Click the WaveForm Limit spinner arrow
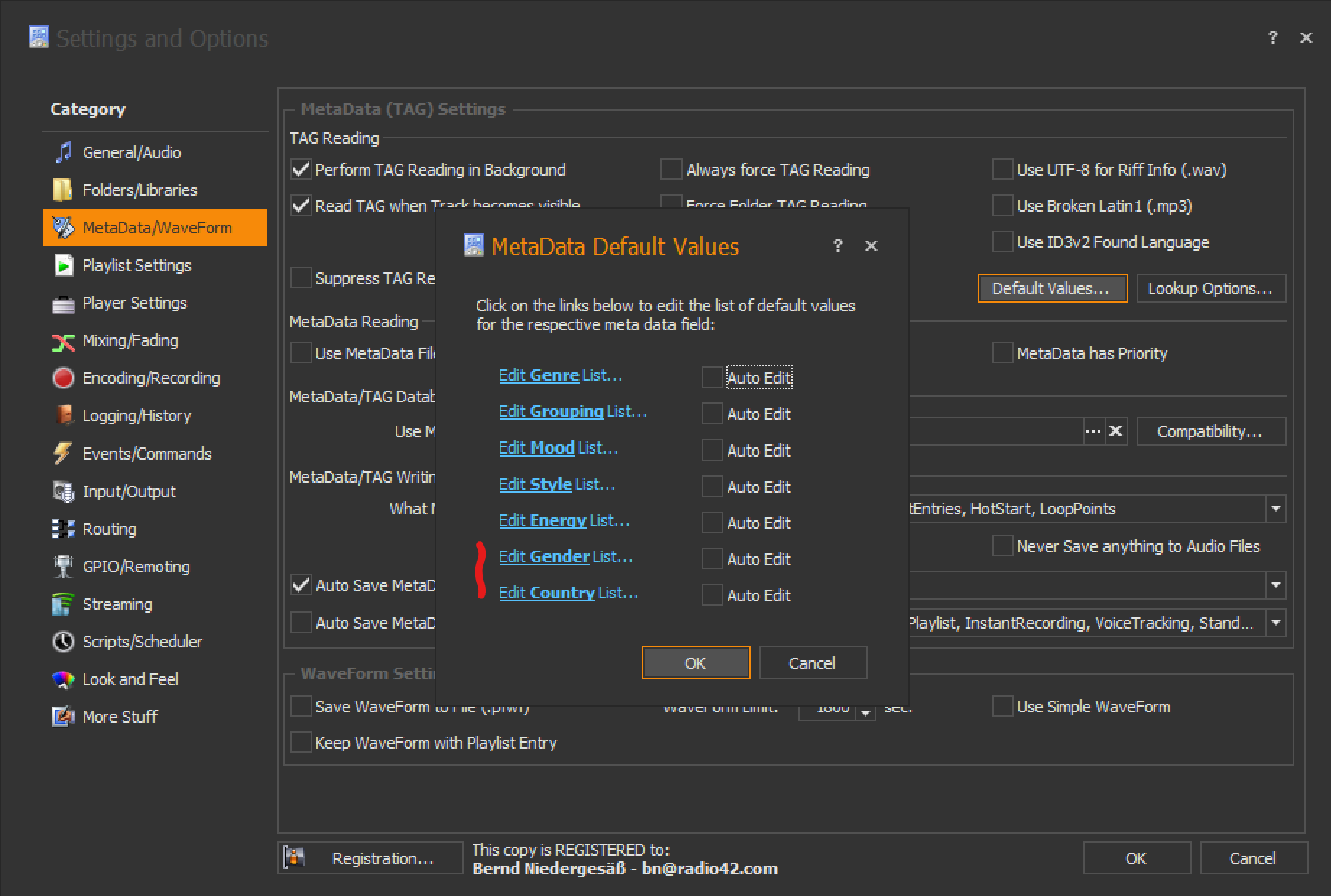The width and height of the screenshot is (1331, 896). [866, 712]
